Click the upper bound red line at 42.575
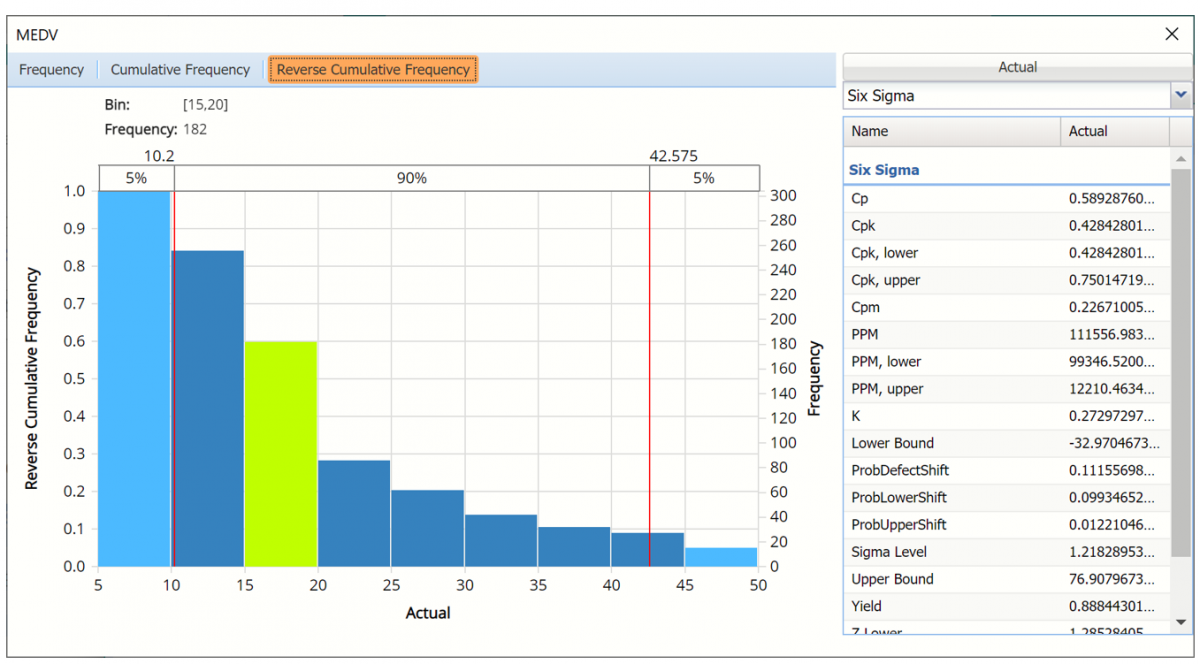Screen dimensions: 1200x664 tap(650, 378)
